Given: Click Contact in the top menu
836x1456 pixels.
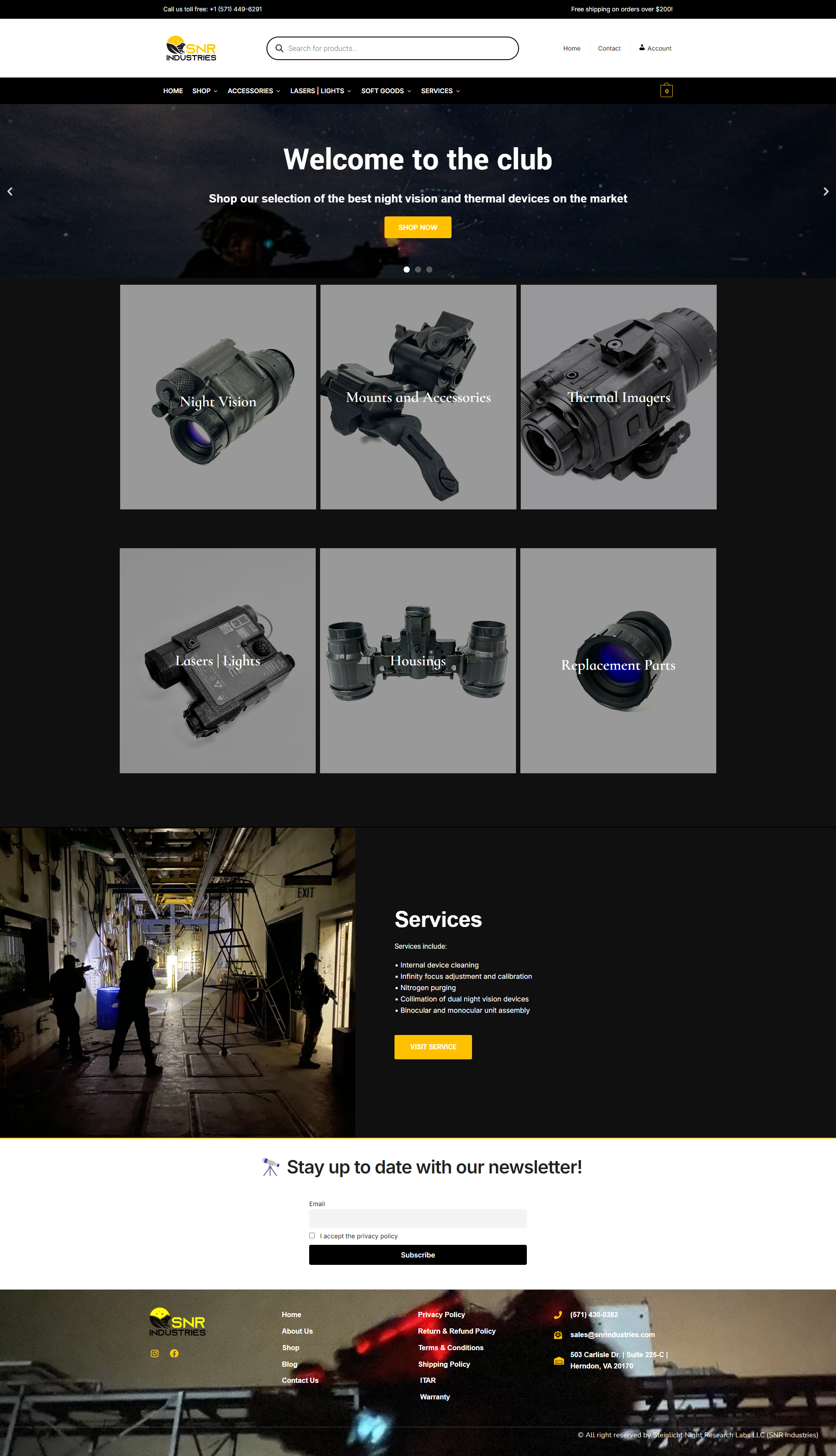Looking at the screenshot, I should pos(609,48).
